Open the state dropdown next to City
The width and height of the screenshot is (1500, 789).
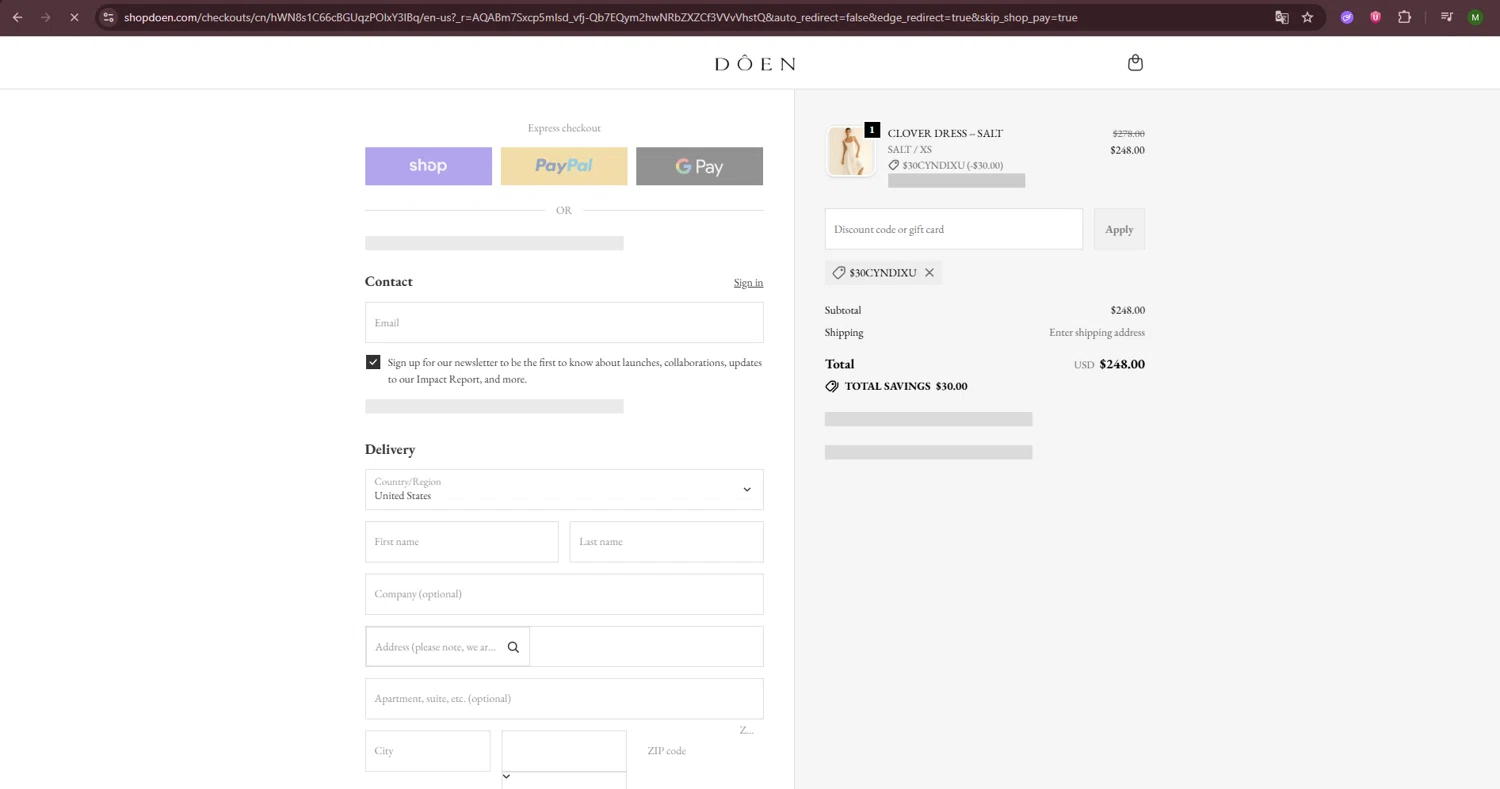tap(564, 751)
